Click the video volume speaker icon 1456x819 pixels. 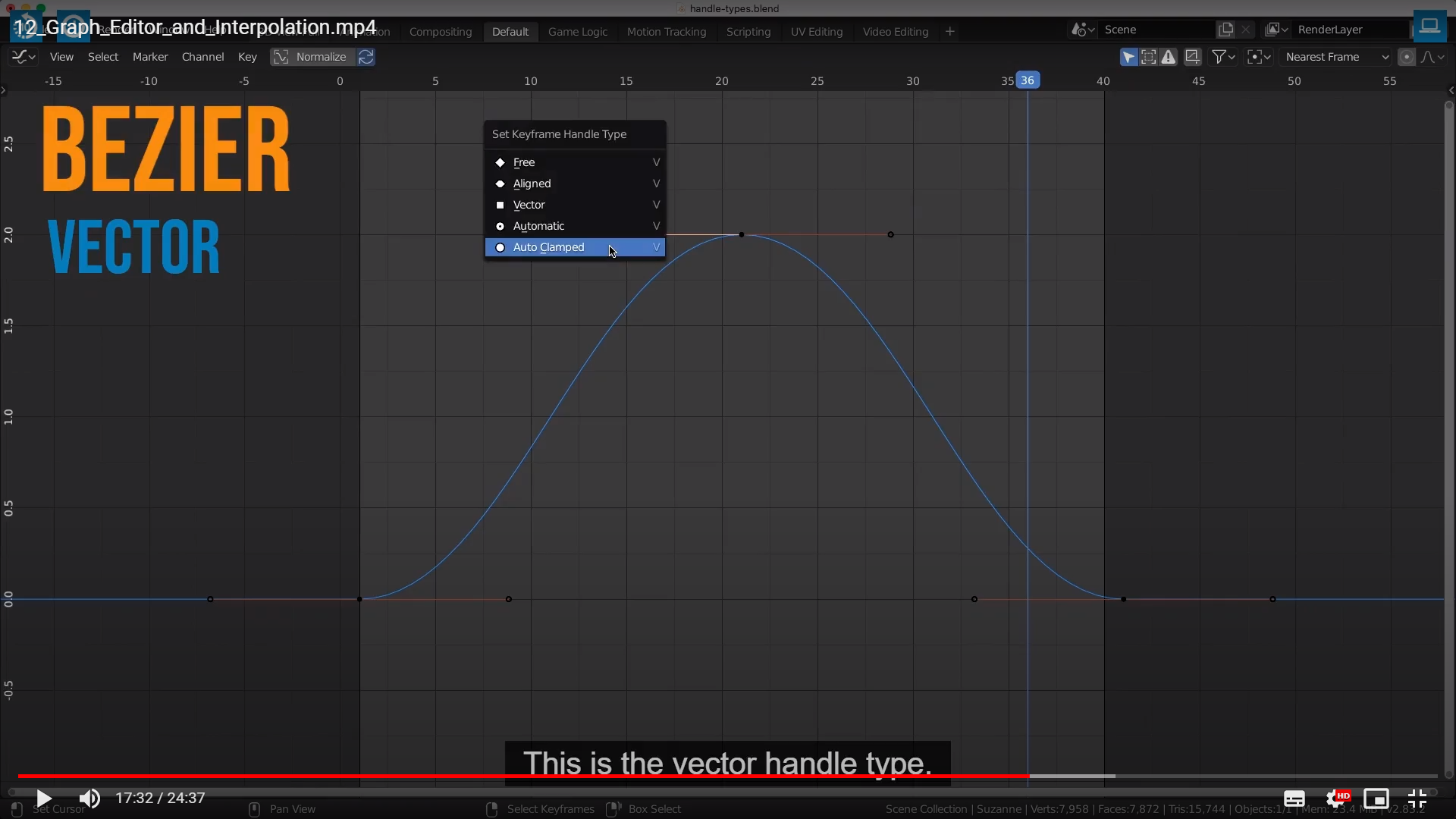click(89, 798)
